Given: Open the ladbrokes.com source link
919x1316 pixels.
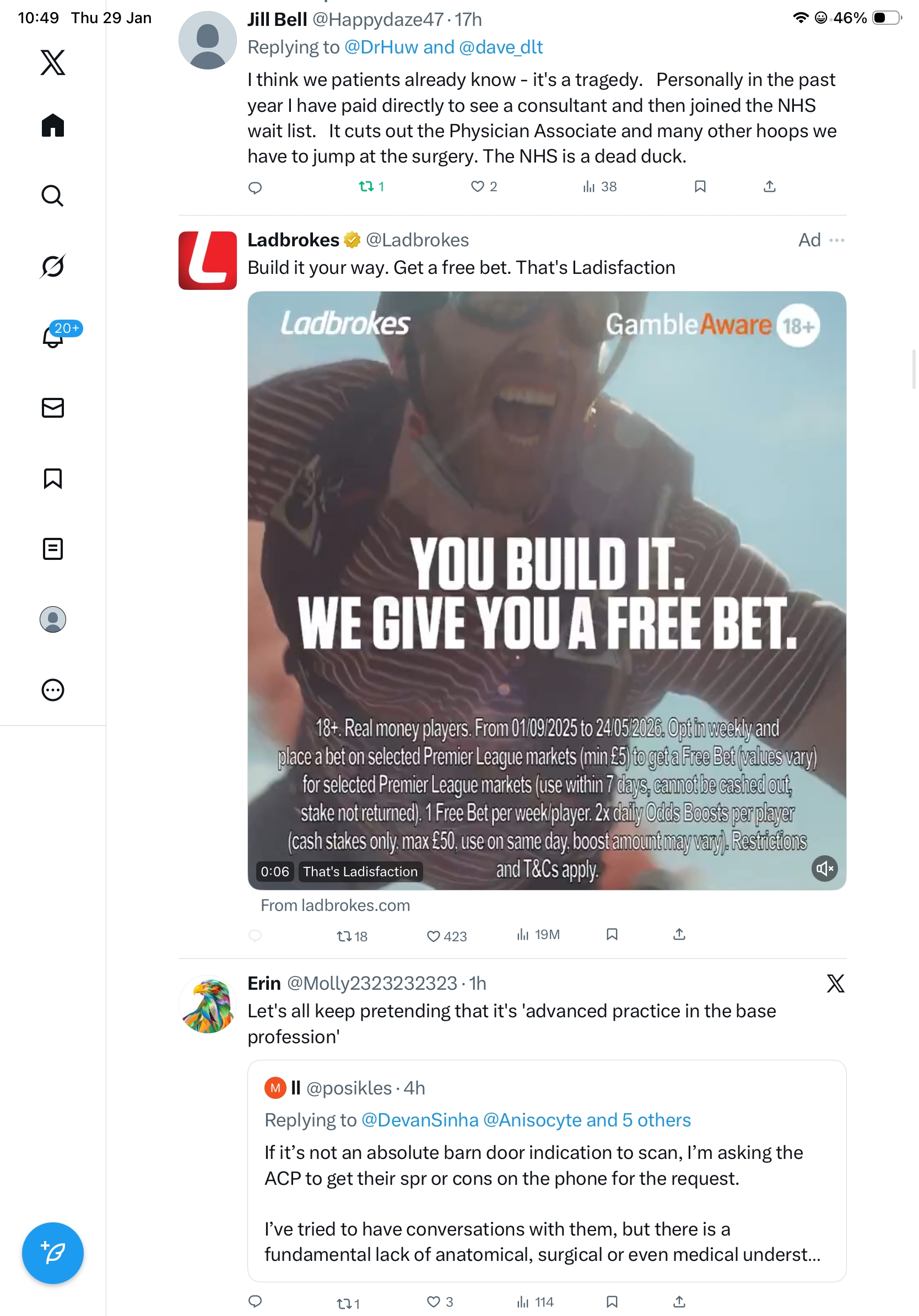Looking at the screenshot, I should tap(335, 905).
